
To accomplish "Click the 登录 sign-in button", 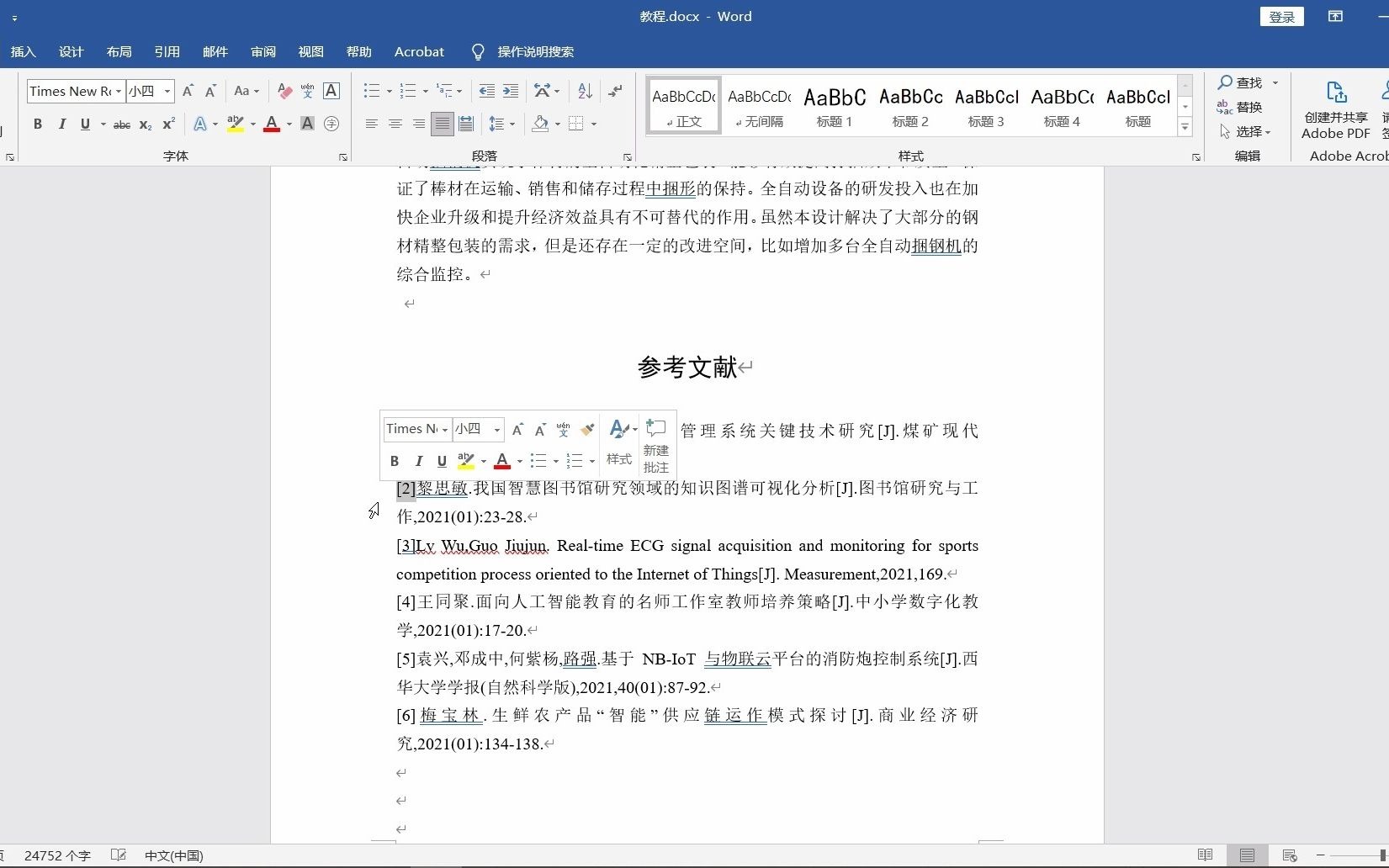I will click(x=1281, y=17).
